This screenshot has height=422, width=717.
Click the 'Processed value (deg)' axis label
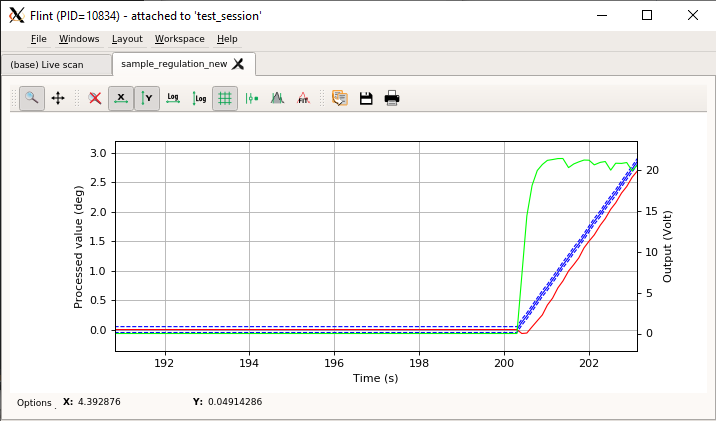(x=78, y=247)
